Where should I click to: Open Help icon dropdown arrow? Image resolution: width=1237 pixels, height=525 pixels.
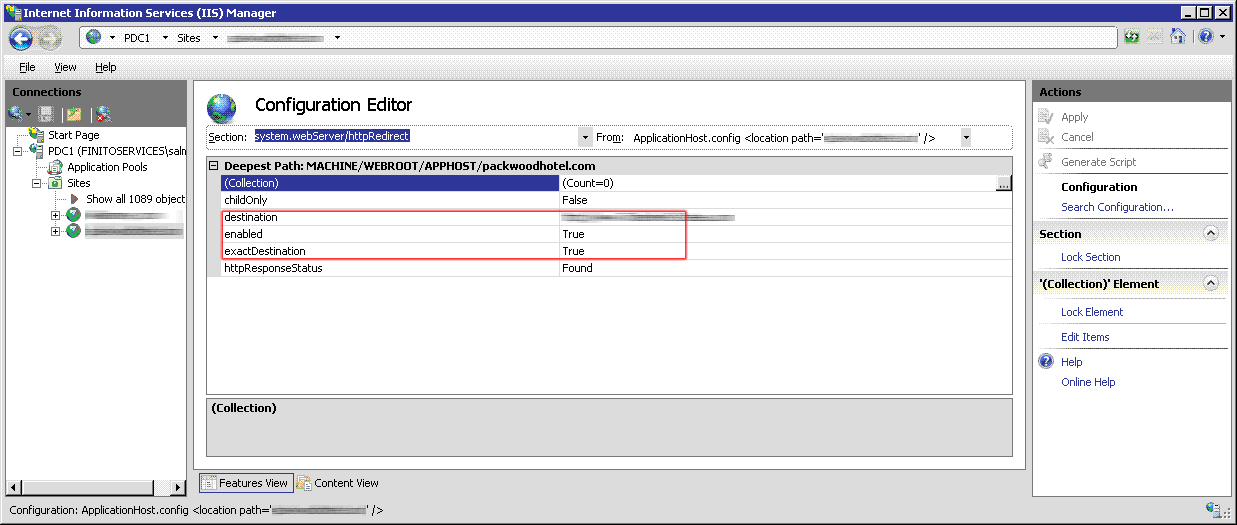click(x=1222, y=38)
